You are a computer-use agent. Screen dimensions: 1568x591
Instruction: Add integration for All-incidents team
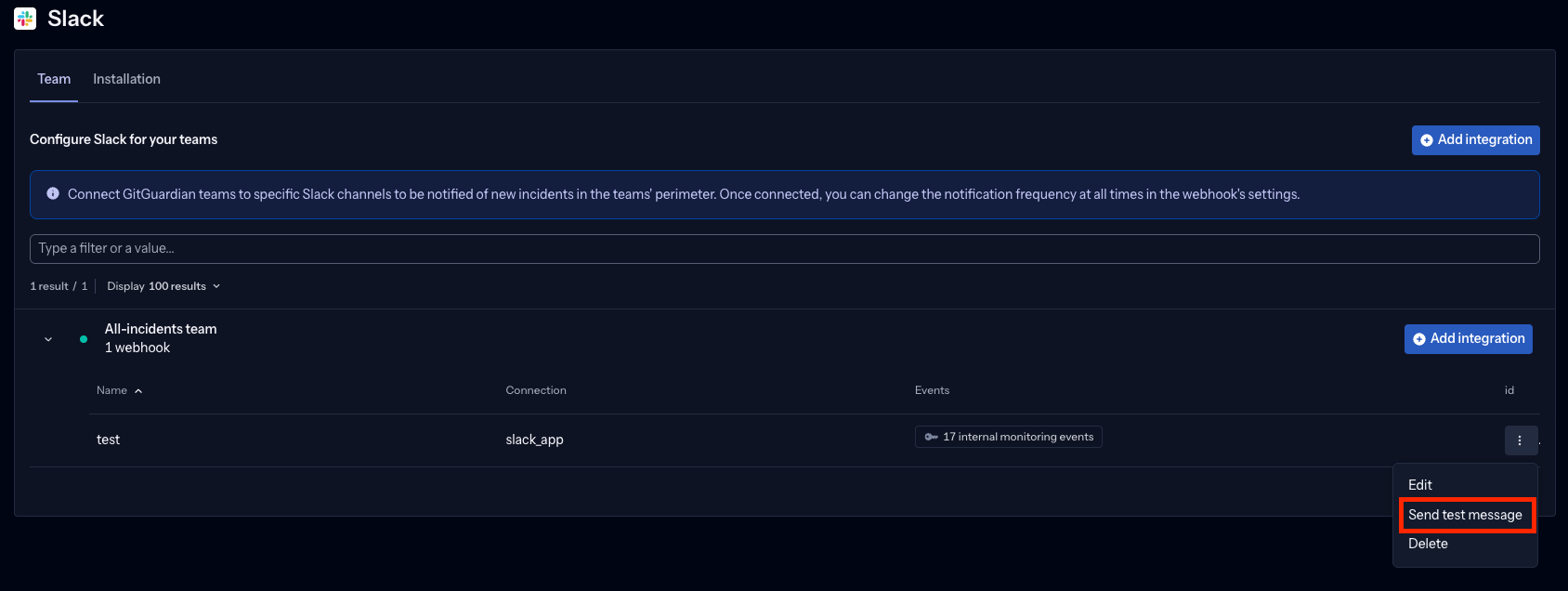tap(1469, 339)
